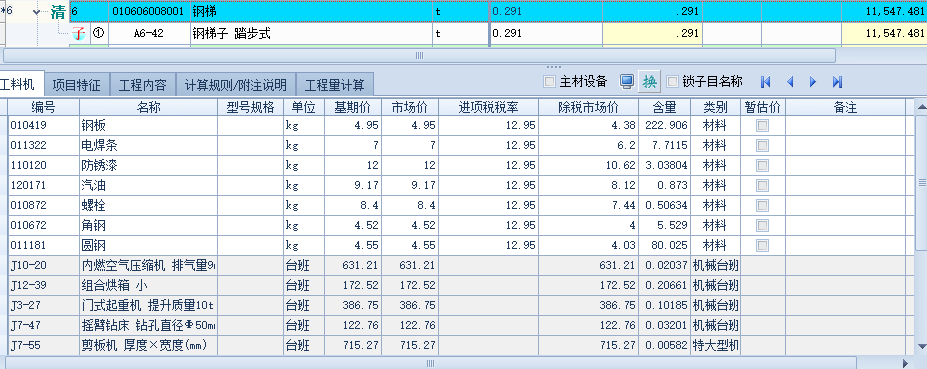Select material 钢板 name cell

coord(148,125)
